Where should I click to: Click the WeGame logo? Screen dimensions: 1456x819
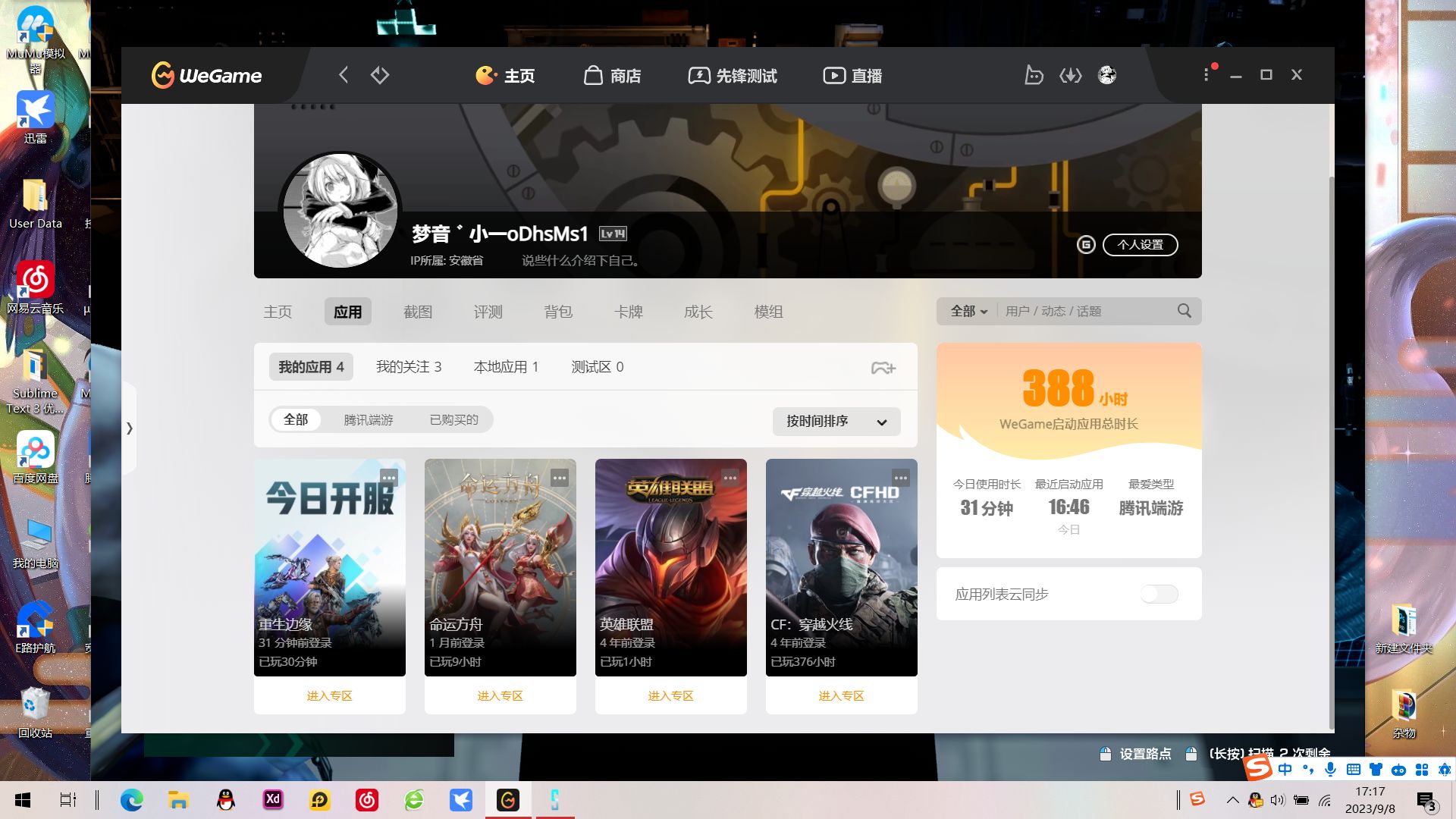(206, 75)
